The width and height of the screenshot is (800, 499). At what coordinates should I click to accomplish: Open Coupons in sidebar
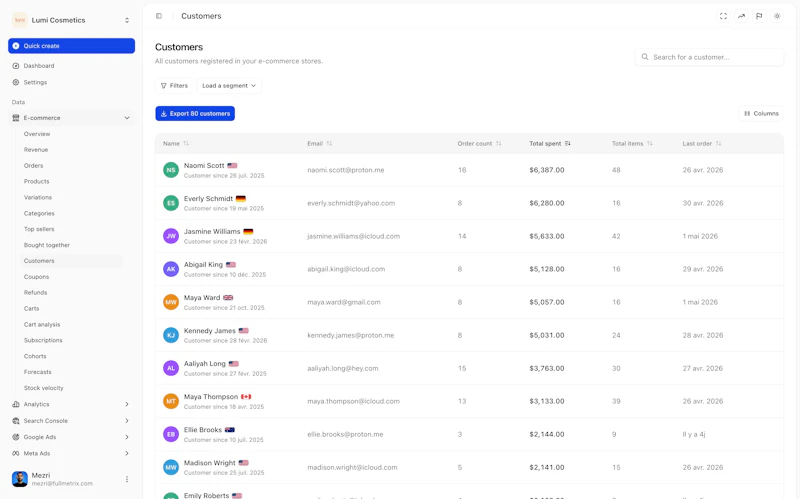[x=36, y=277]
